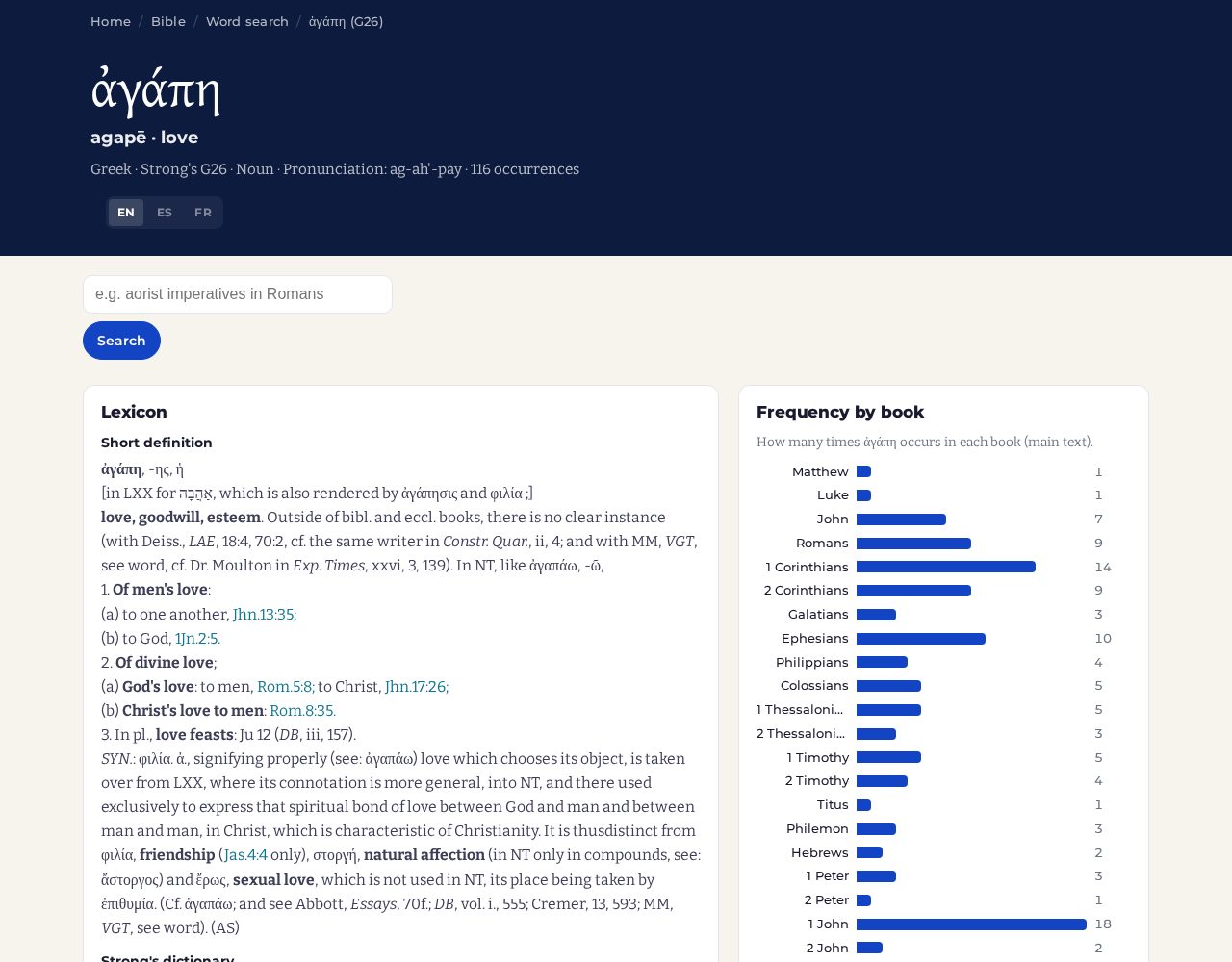Click the Search button
Image resolution: width=1232 pixels, height=962 pixels.
[x=121, y=341]
